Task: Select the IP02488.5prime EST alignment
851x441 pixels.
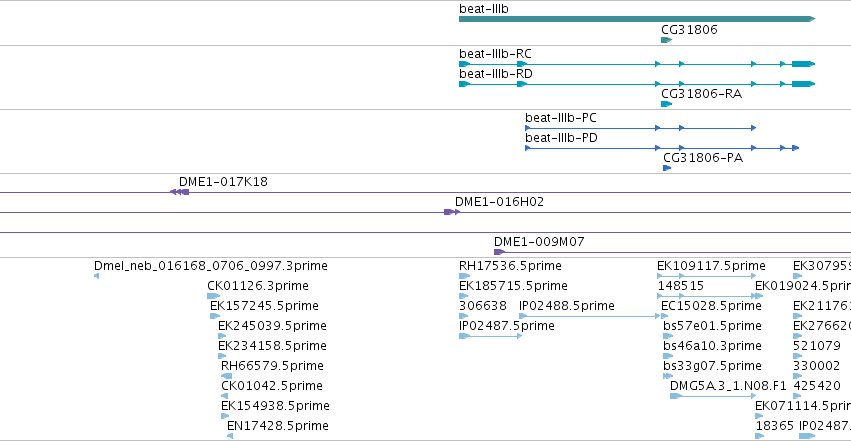Action: click(x=589, y=316)
